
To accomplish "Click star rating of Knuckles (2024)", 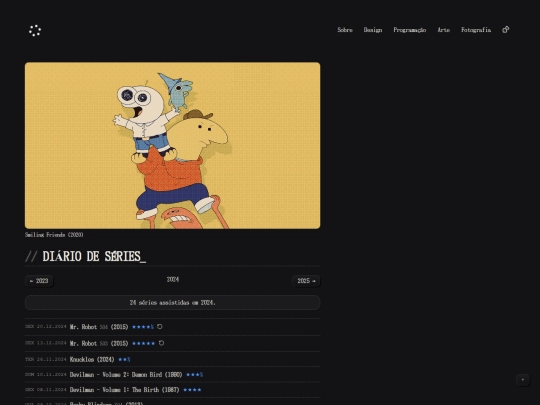I will point(124,360).
